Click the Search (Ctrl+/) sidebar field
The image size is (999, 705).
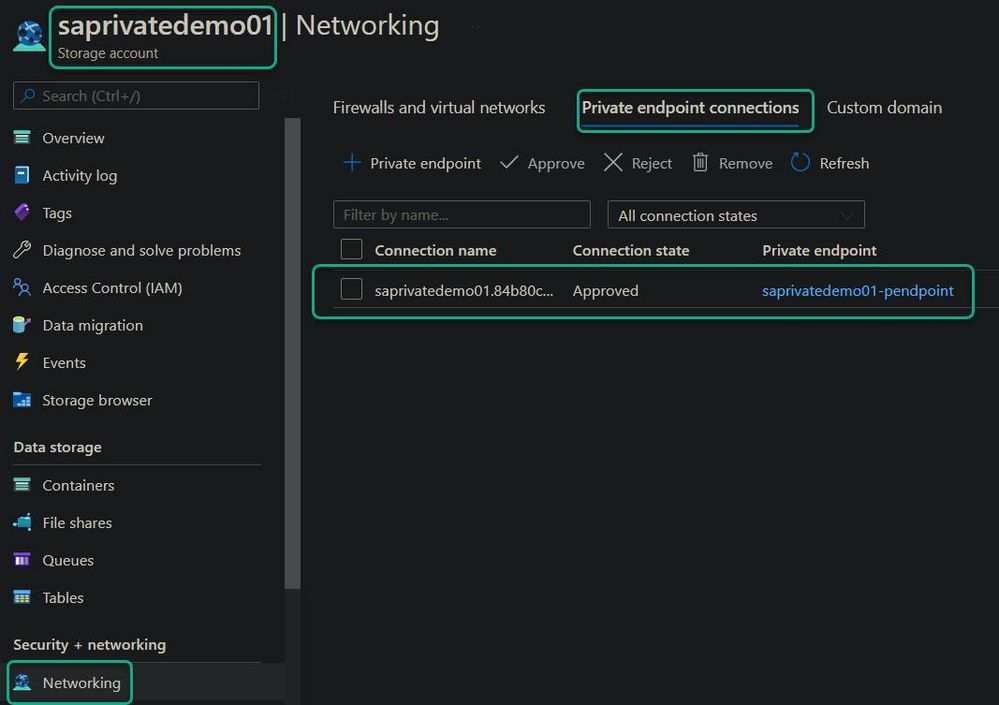136,96
